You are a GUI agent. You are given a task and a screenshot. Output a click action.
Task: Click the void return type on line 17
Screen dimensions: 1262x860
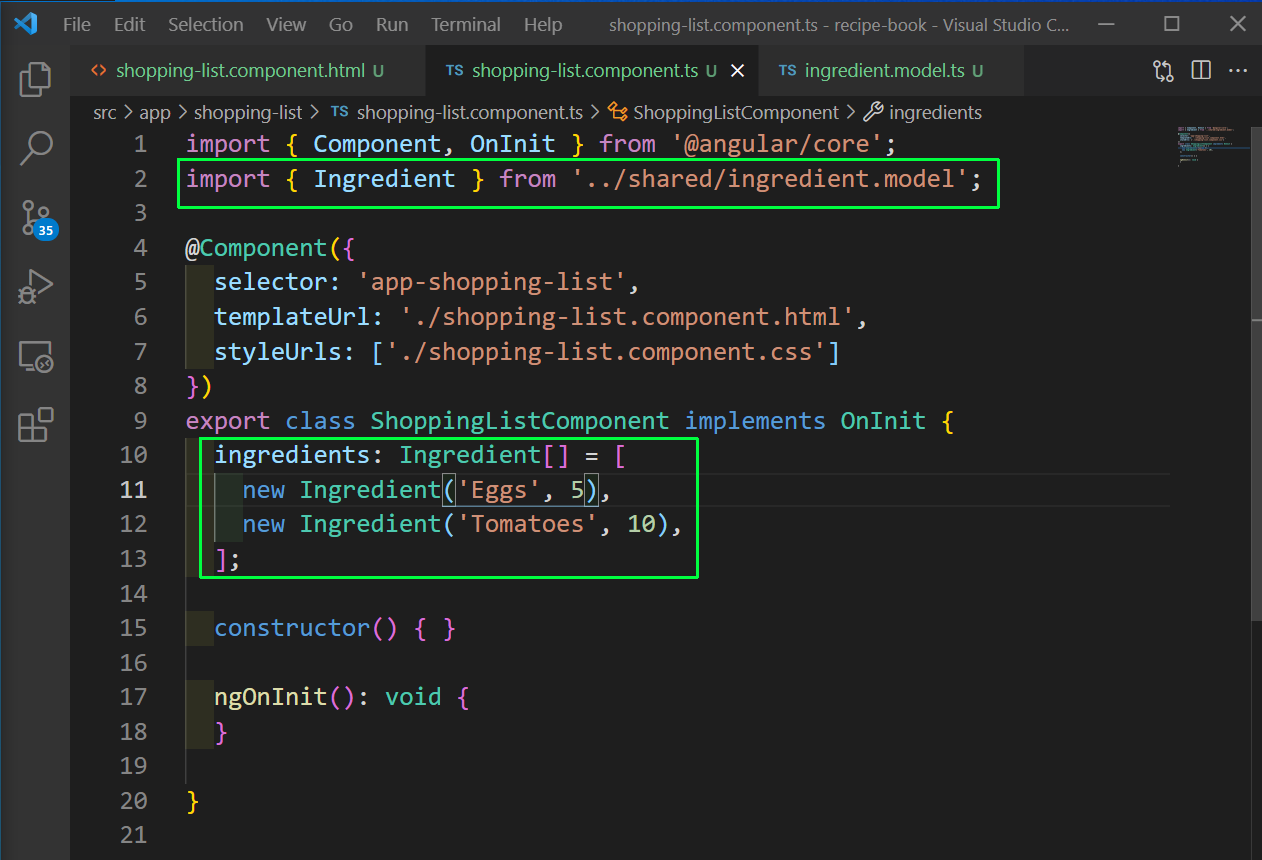pos(413,697)
